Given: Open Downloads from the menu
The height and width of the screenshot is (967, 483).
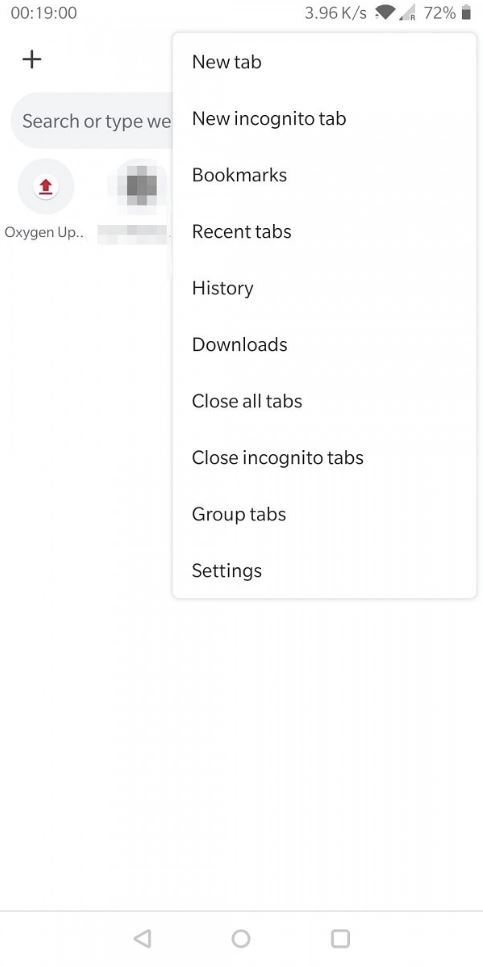Looking at the screenshot, I should 324,345.
